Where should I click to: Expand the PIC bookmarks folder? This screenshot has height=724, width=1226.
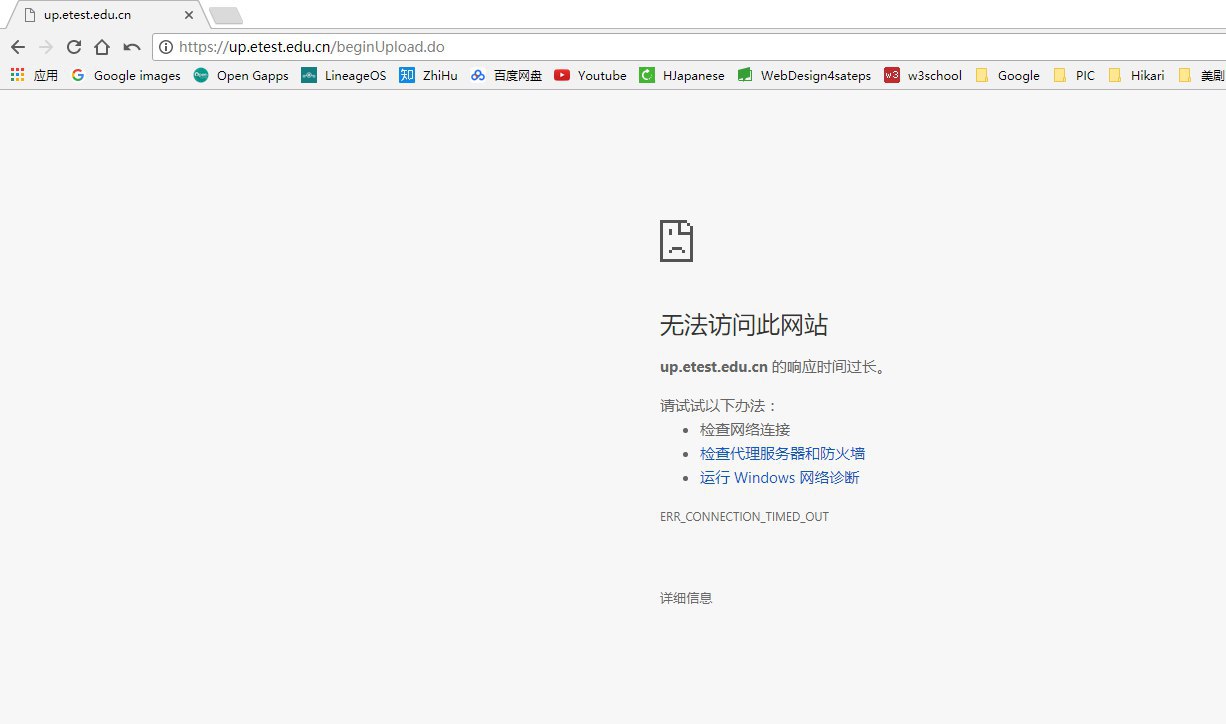1074,75
